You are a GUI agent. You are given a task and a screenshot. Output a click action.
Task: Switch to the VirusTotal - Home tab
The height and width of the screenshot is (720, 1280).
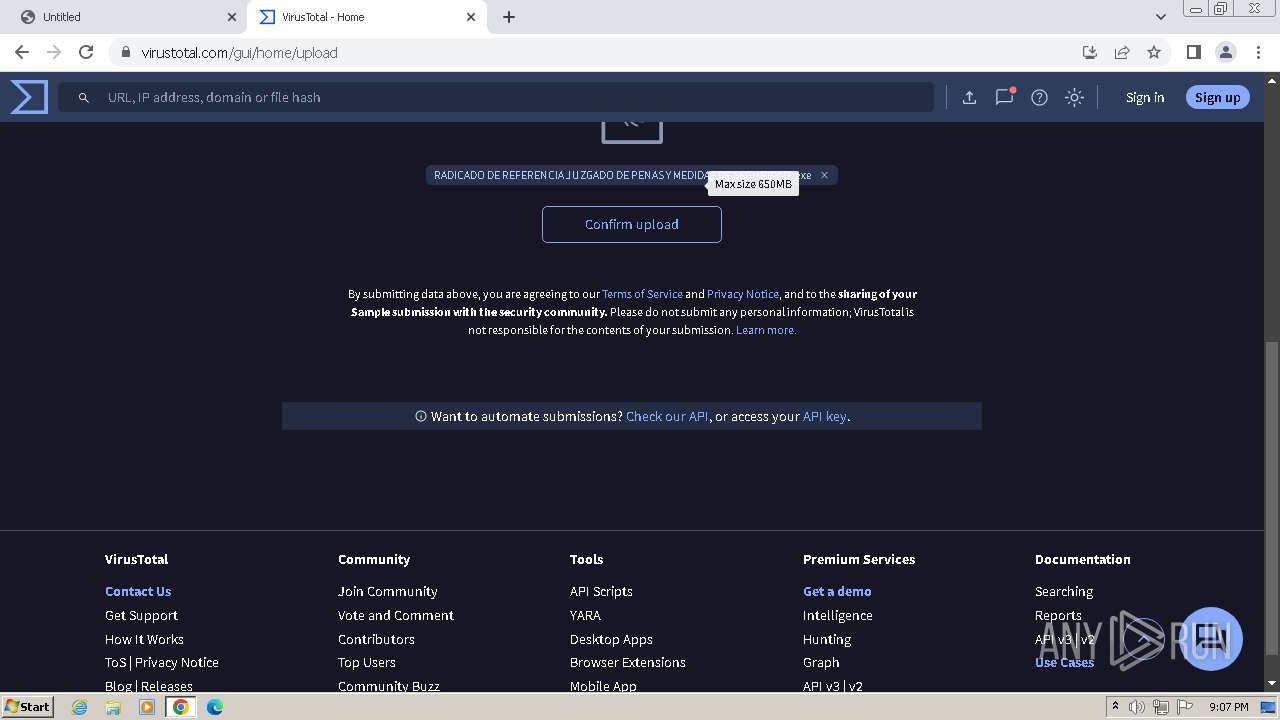(367, 17)
